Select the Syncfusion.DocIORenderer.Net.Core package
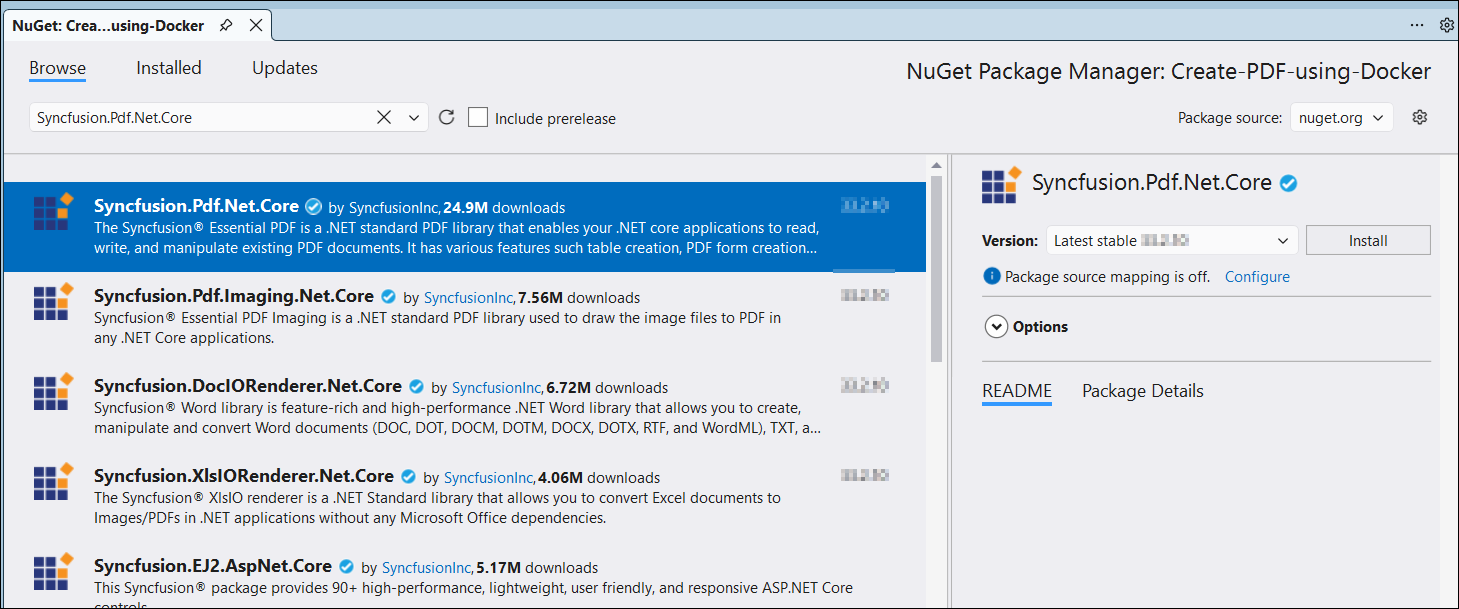The height and width of the screenshot is (609, 1459). tap(465, 406)
